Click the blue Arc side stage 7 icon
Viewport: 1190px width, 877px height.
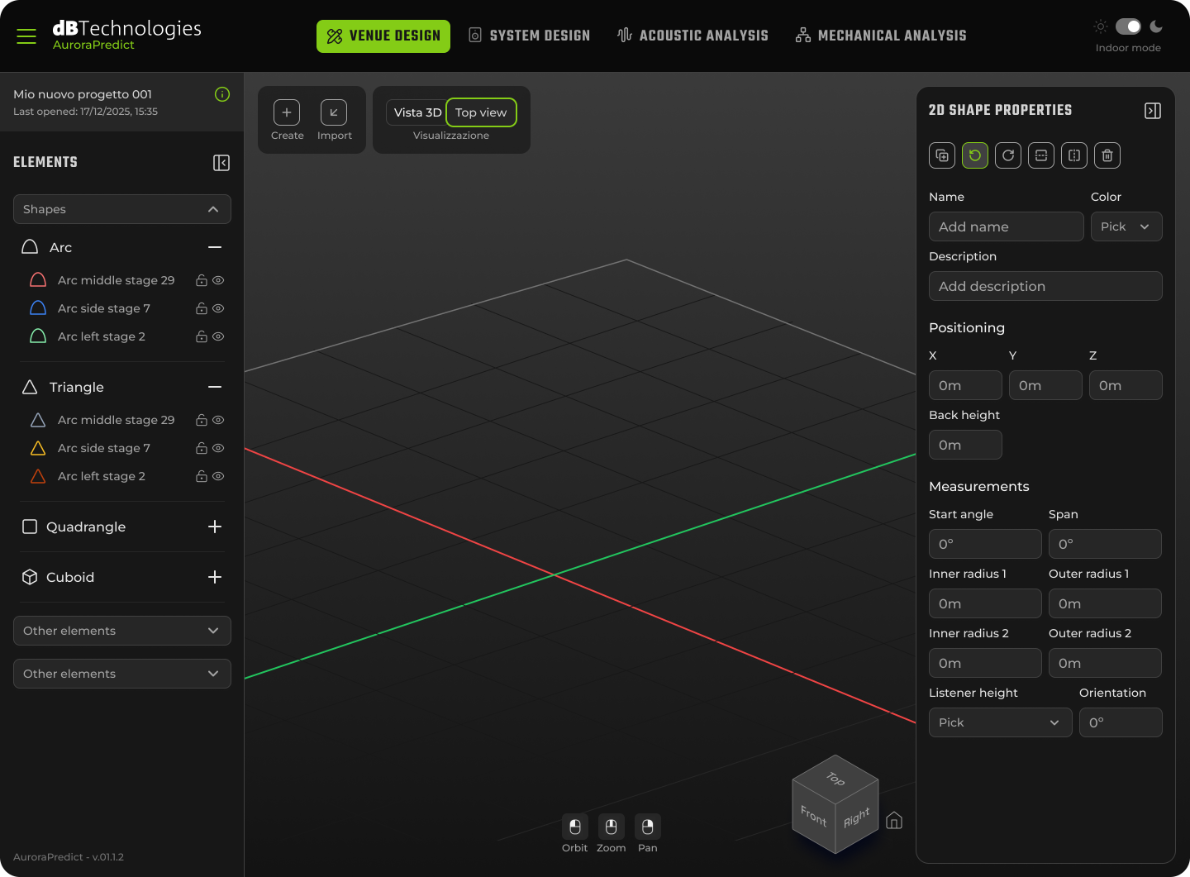point(38,308)
